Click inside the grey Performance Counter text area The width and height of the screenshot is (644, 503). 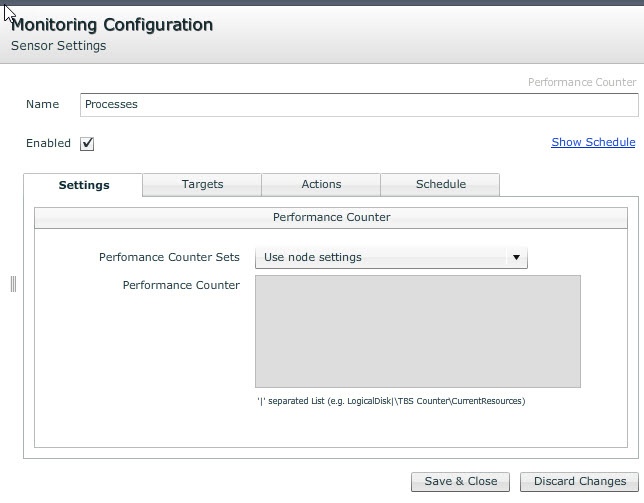point(417,331)
